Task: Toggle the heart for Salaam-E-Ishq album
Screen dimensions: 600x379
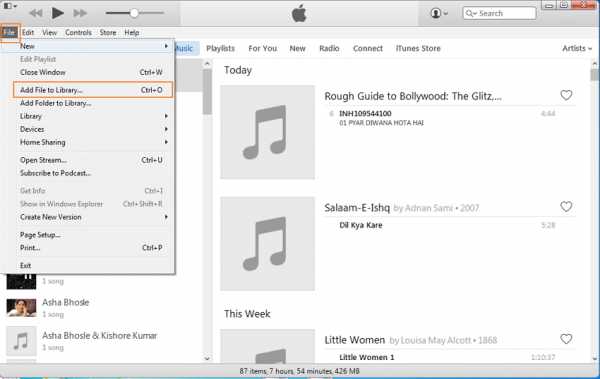Action: (x=566, y=207)
